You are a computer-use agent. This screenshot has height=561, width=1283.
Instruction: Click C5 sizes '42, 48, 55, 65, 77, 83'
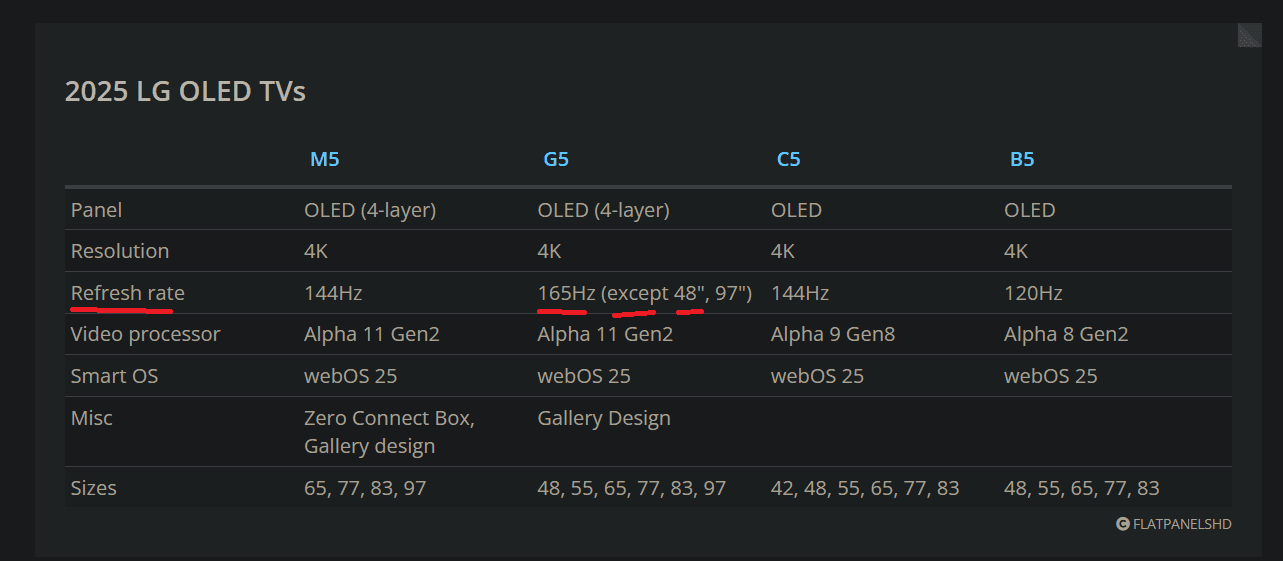click(865, 488)
